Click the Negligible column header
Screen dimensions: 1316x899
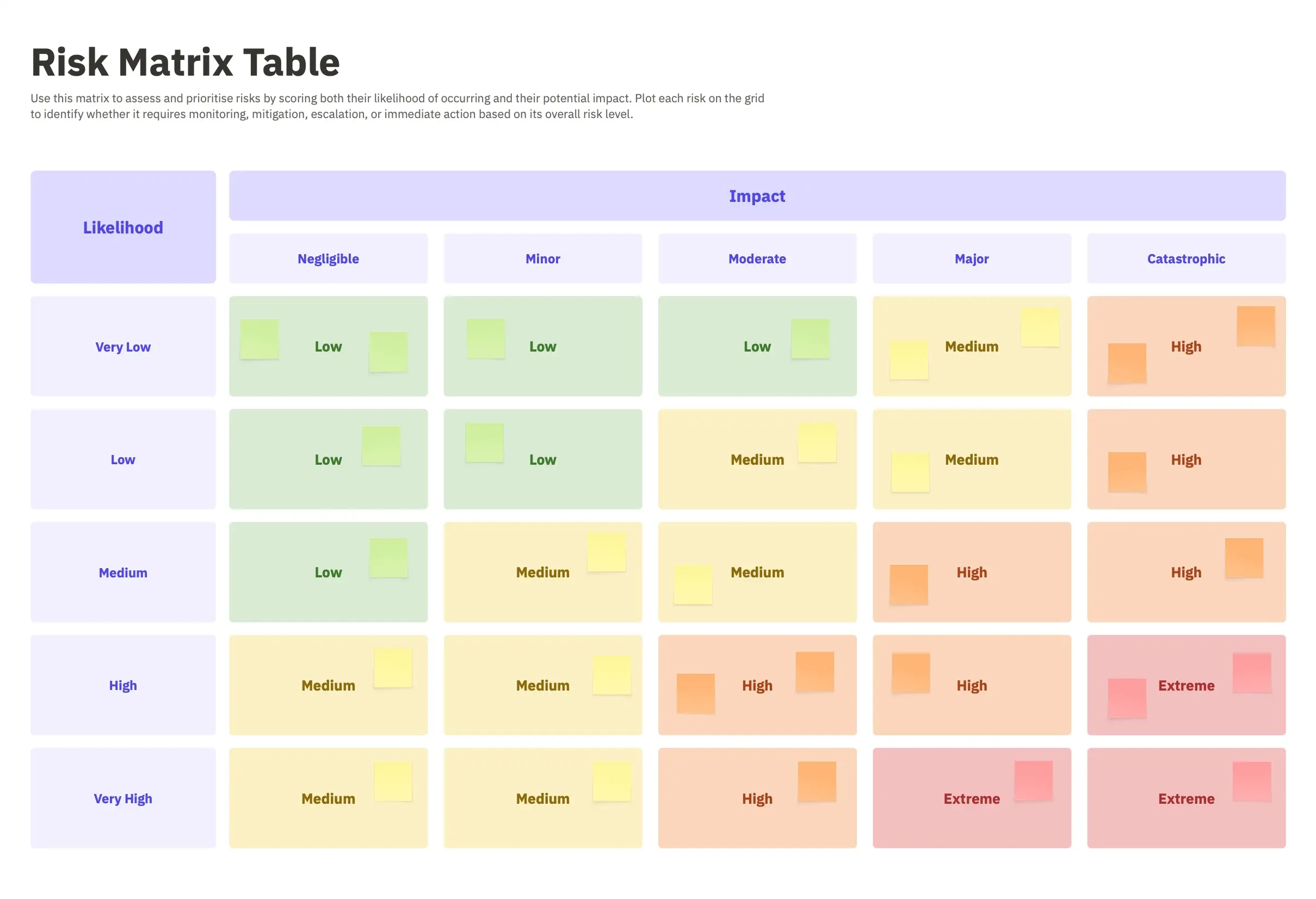[x=329, y=258]
